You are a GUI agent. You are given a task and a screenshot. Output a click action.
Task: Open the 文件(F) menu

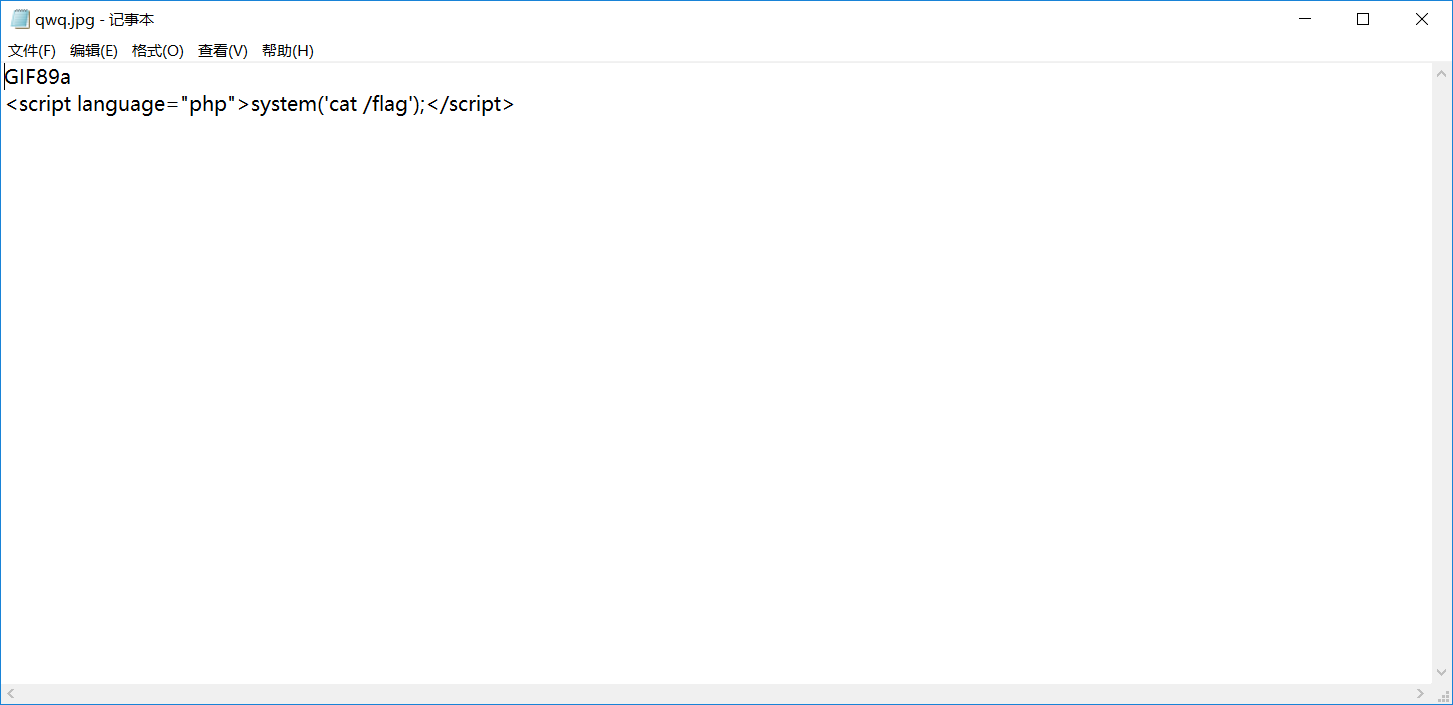click(x=32, y=51)
